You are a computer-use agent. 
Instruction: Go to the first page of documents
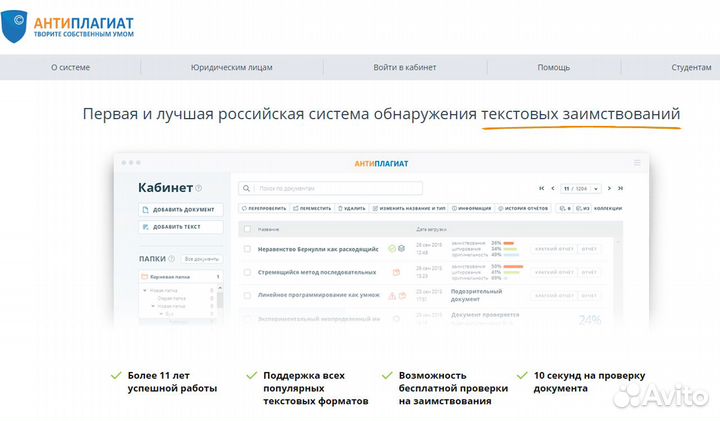(x=541, y=188)
